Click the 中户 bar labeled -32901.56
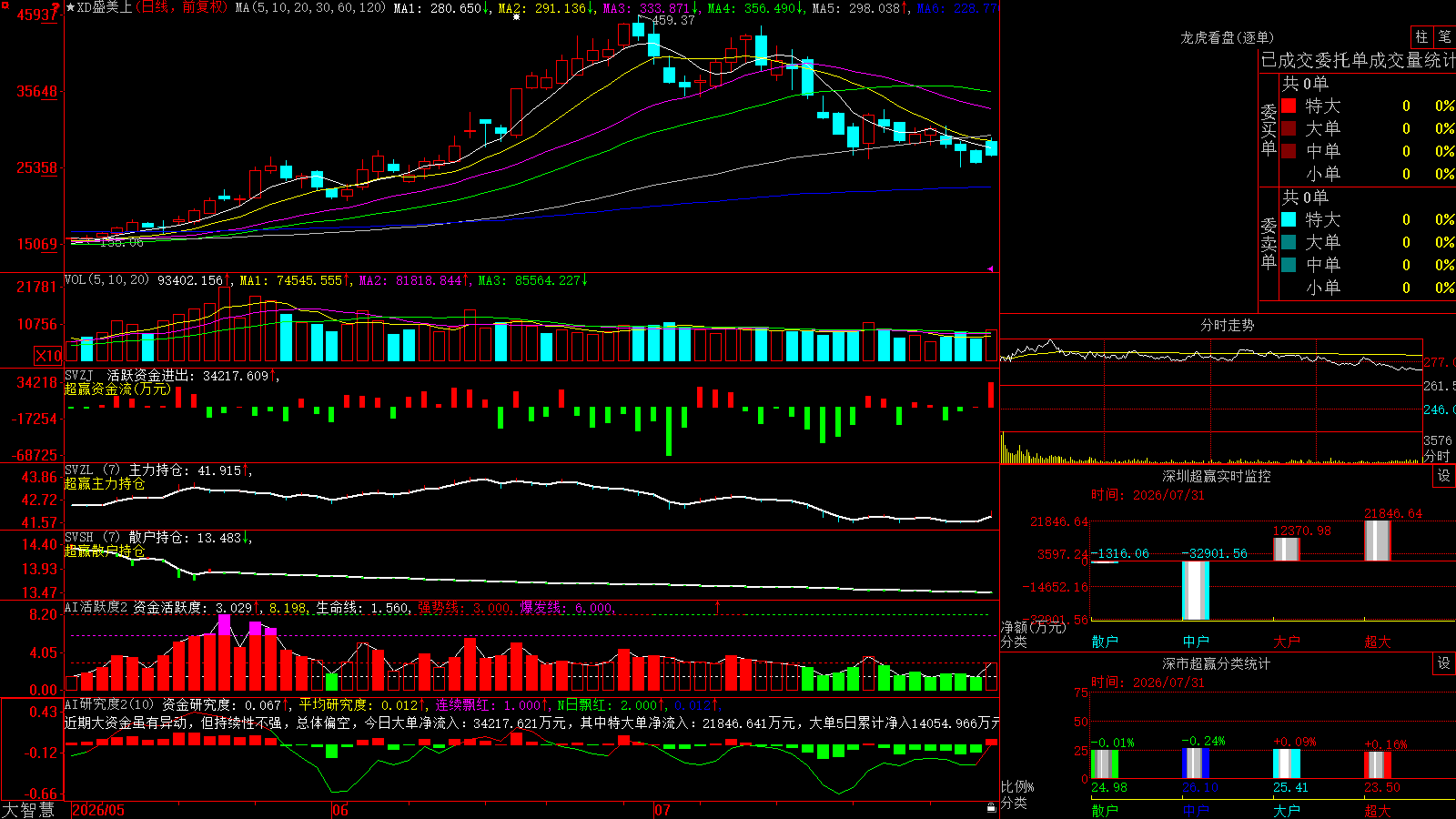 click(1196, 591)
